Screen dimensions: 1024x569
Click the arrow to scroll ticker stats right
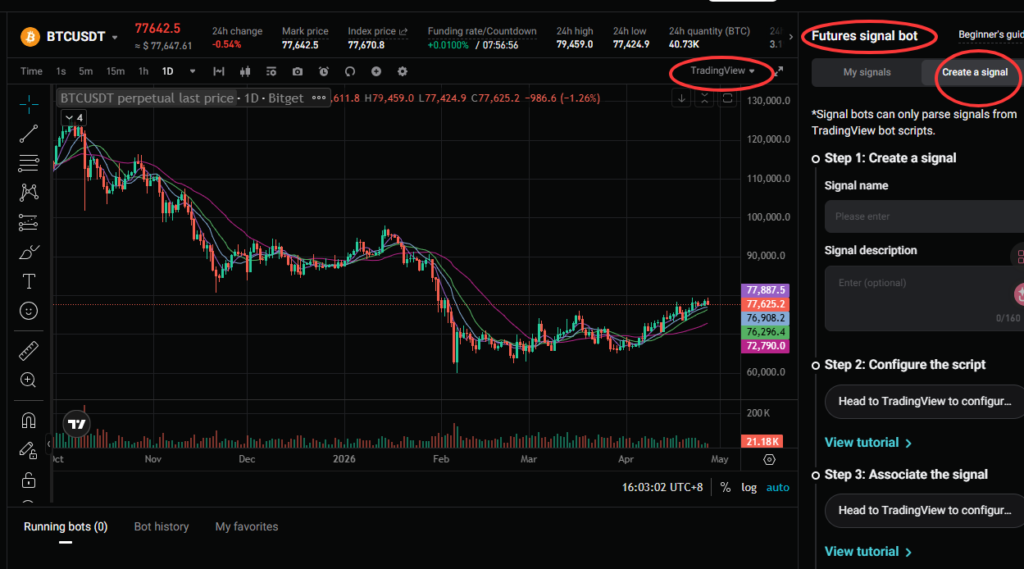tap(791, 37)
